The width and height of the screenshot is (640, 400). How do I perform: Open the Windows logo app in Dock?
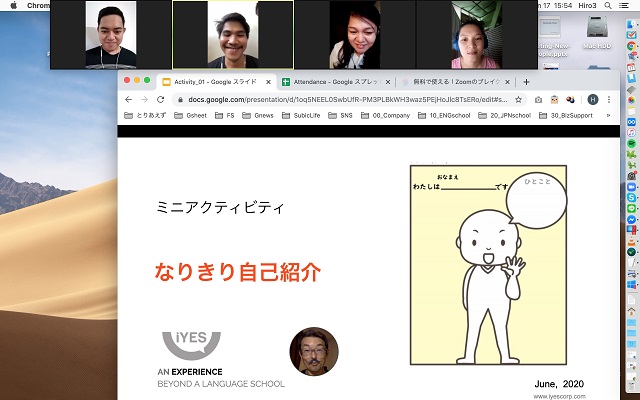(631, 284)
